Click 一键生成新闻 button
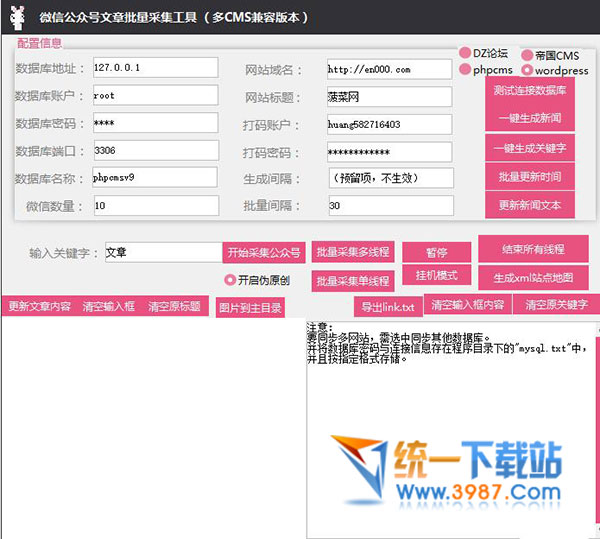The height and width of the screenshot is (539, 600). 530,118
